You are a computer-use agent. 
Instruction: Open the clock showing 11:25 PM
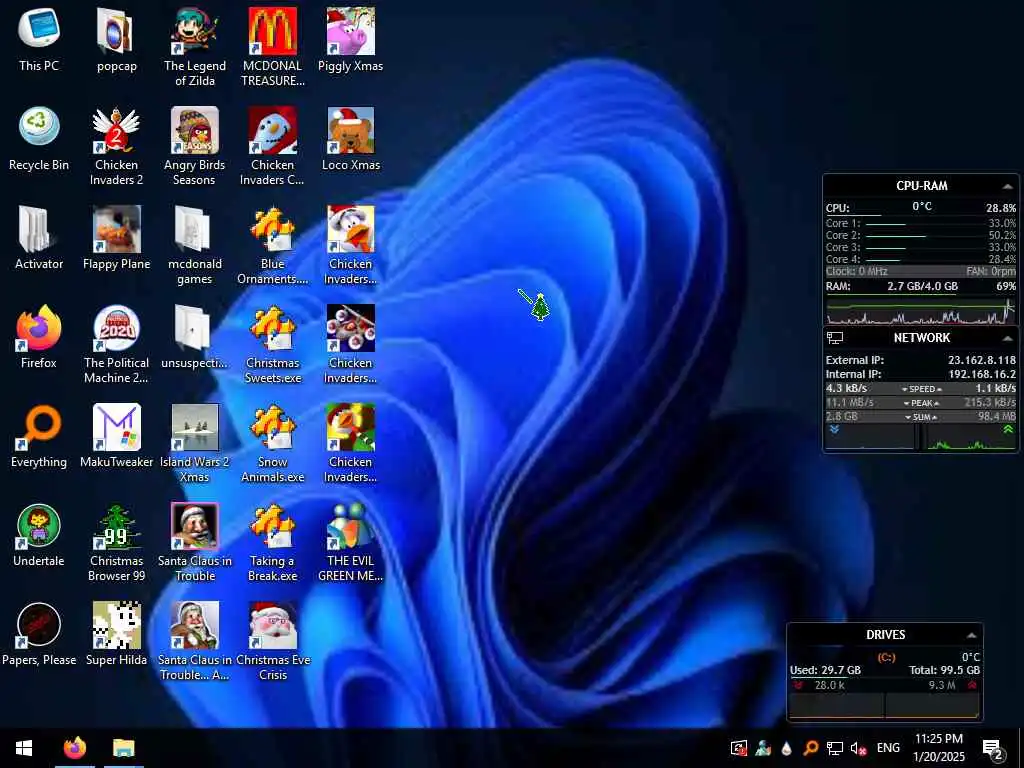[938, 748]
